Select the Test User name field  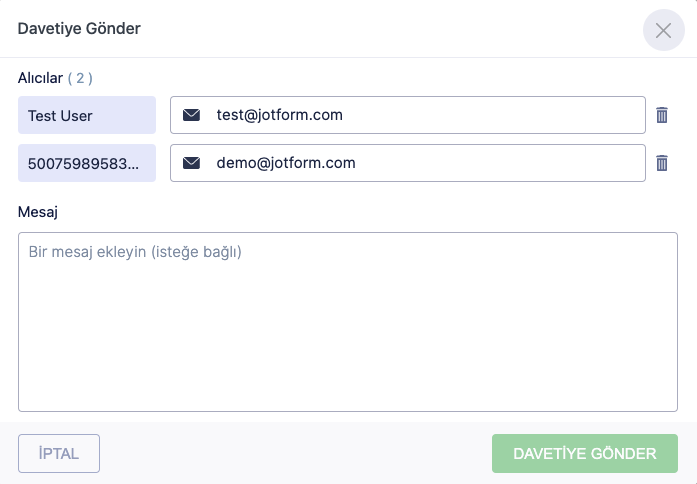click(87, 115)
